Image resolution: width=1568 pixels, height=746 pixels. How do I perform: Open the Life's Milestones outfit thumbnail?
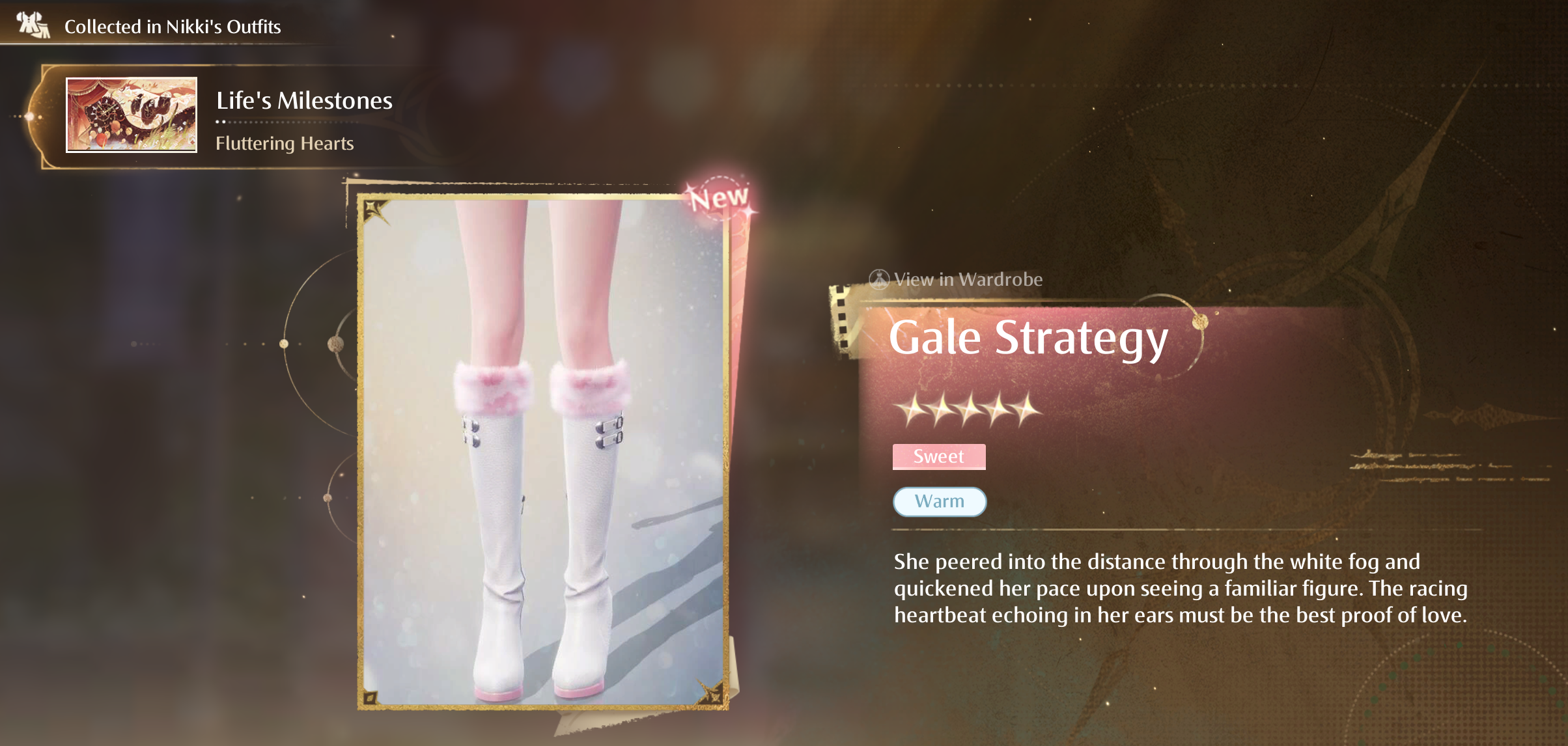pyautogui.click(x=132, y=115)
